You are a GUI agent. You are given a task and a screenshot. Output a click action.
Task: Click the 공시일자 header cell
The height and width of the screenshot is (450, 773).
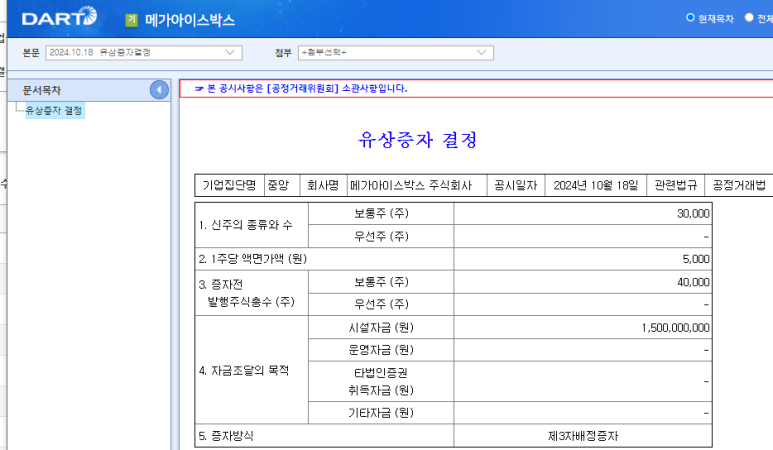(516, 185)
